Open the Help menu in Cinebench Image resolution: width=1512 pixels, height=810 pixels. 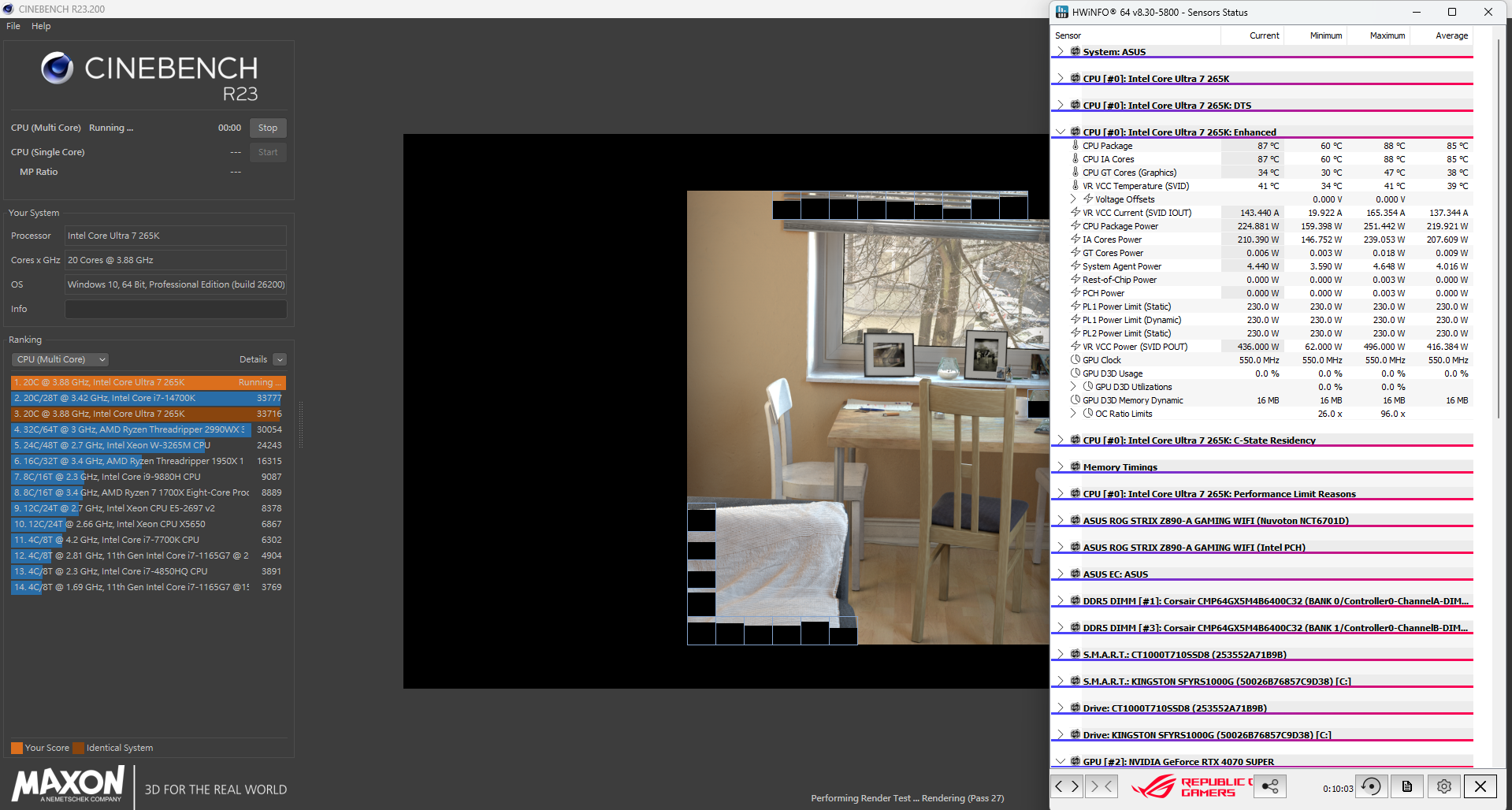[41, 26]
